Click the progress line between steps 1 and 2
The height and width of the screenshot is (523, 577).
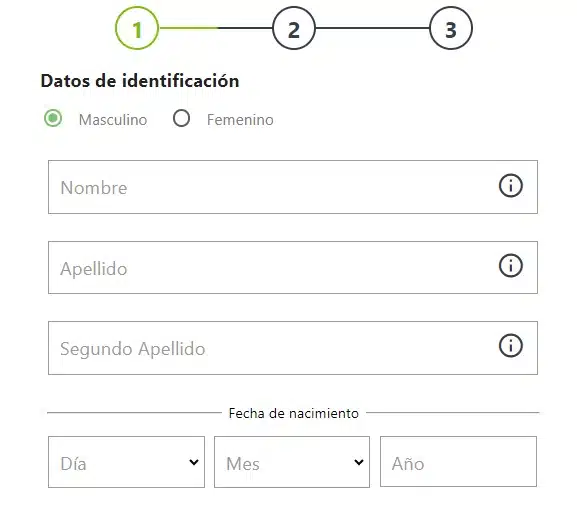[x=216, y=28]
